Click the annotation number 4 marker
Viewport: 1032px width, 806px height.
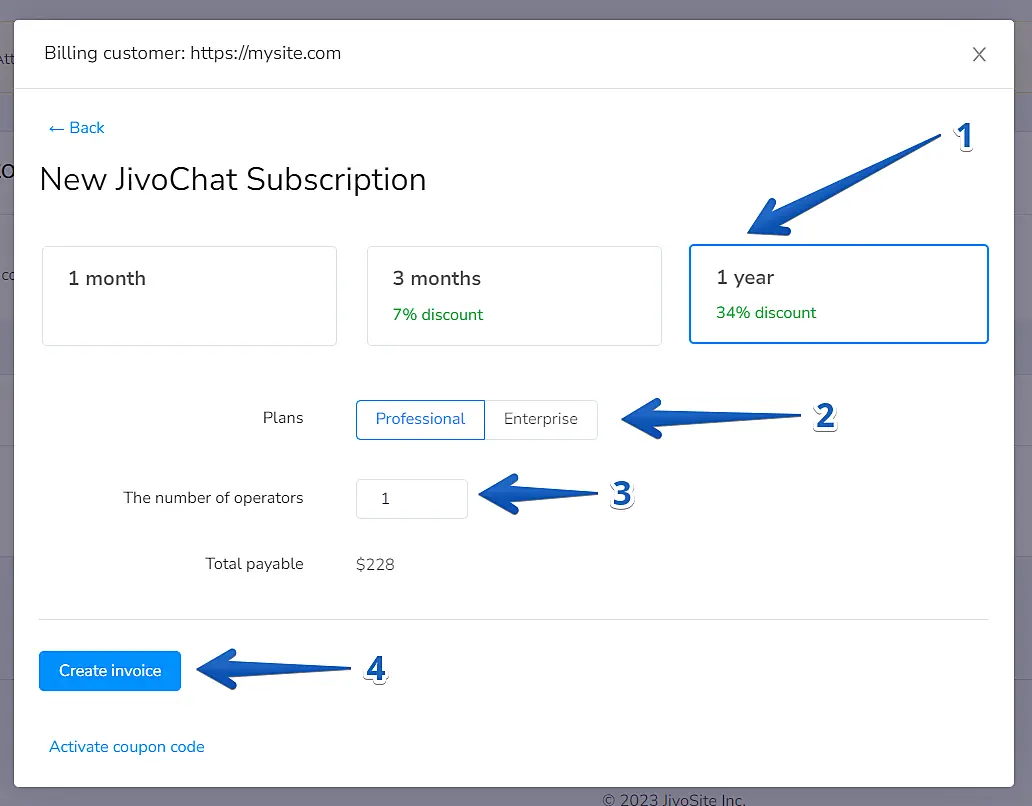click(375, 669)
